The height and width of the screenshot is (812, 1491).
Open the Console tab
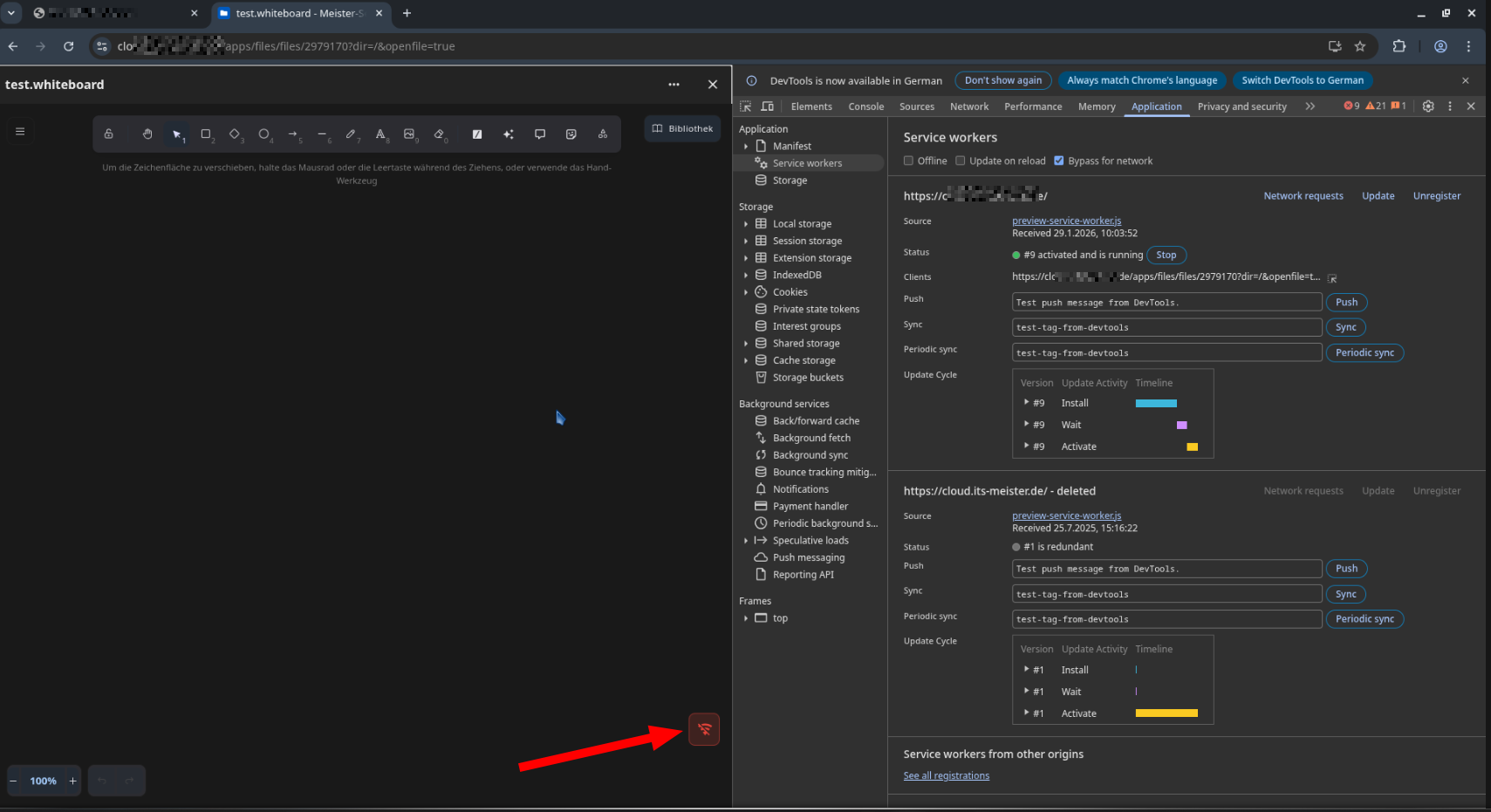click(865, 106)
